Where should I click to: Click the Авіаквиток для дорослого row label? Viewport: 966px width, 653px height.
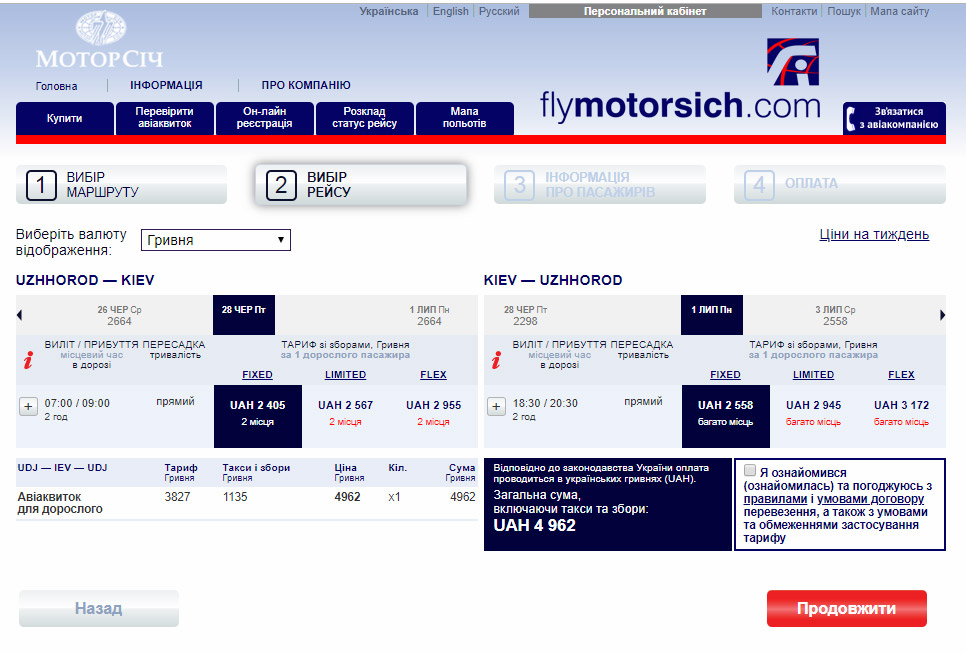[60, 503]
